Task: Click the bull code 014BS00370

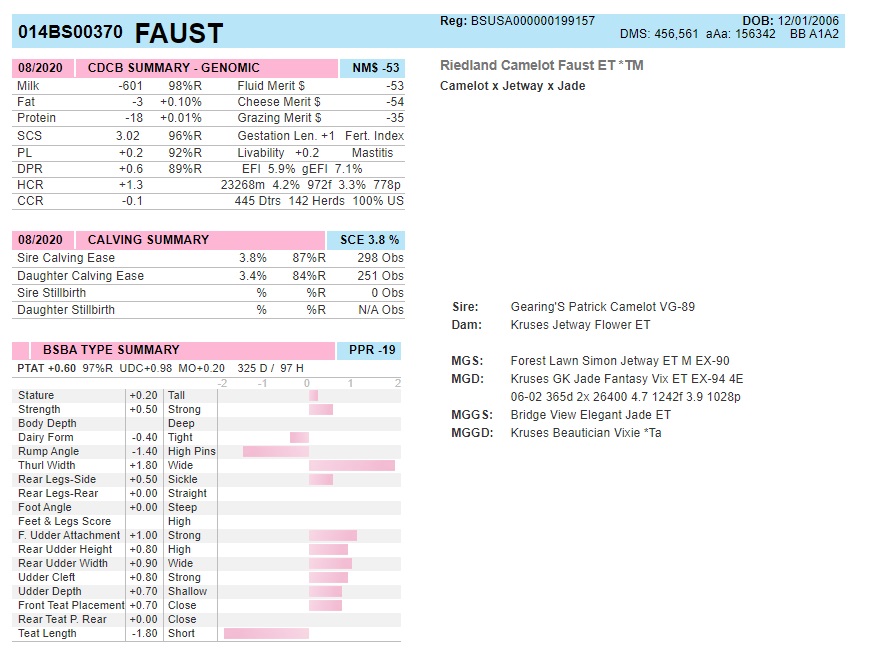Action: (71, 33)
